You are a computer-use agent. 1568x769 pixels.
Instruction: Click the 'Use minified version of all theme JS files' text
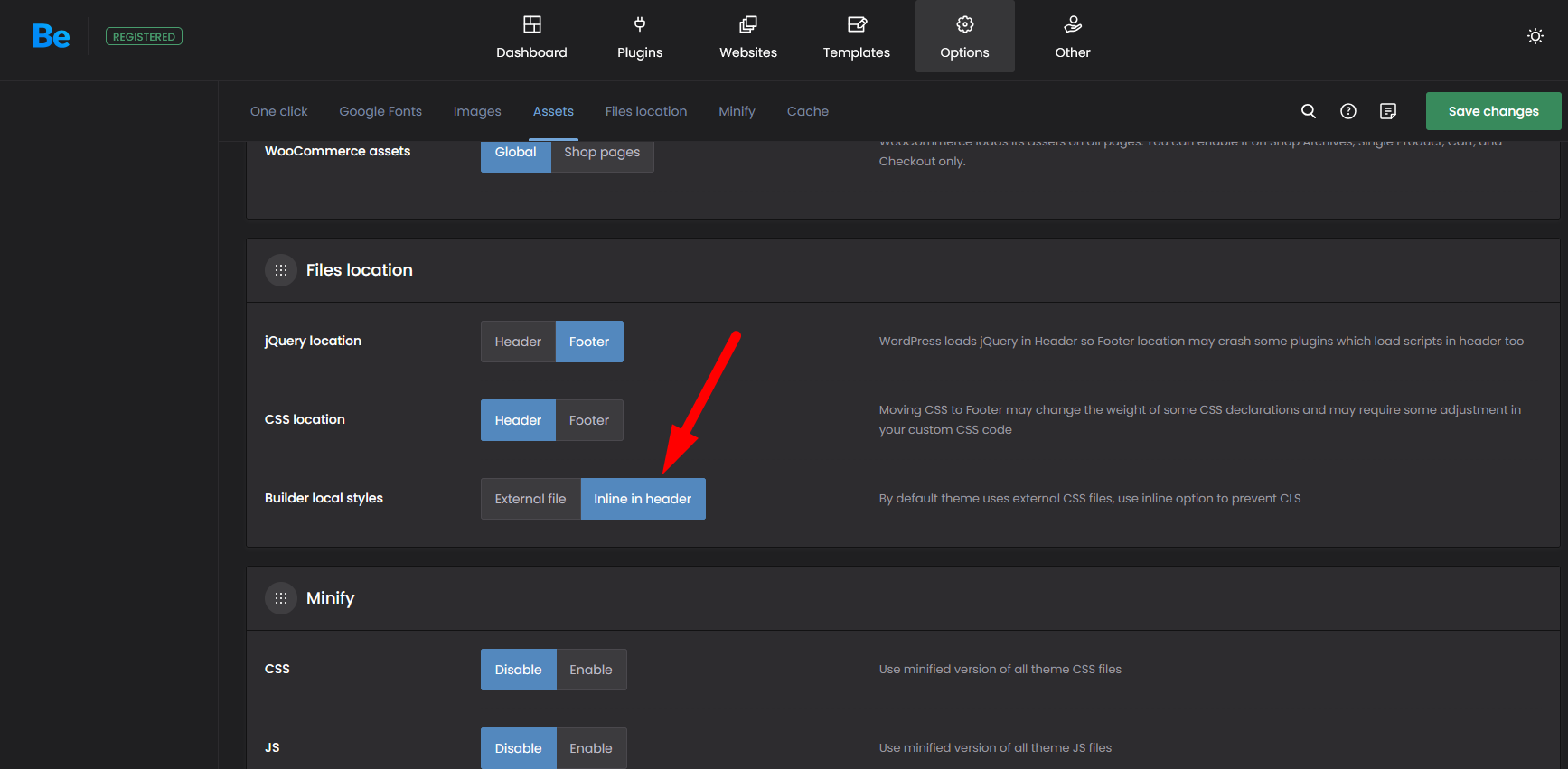[995, 747]
